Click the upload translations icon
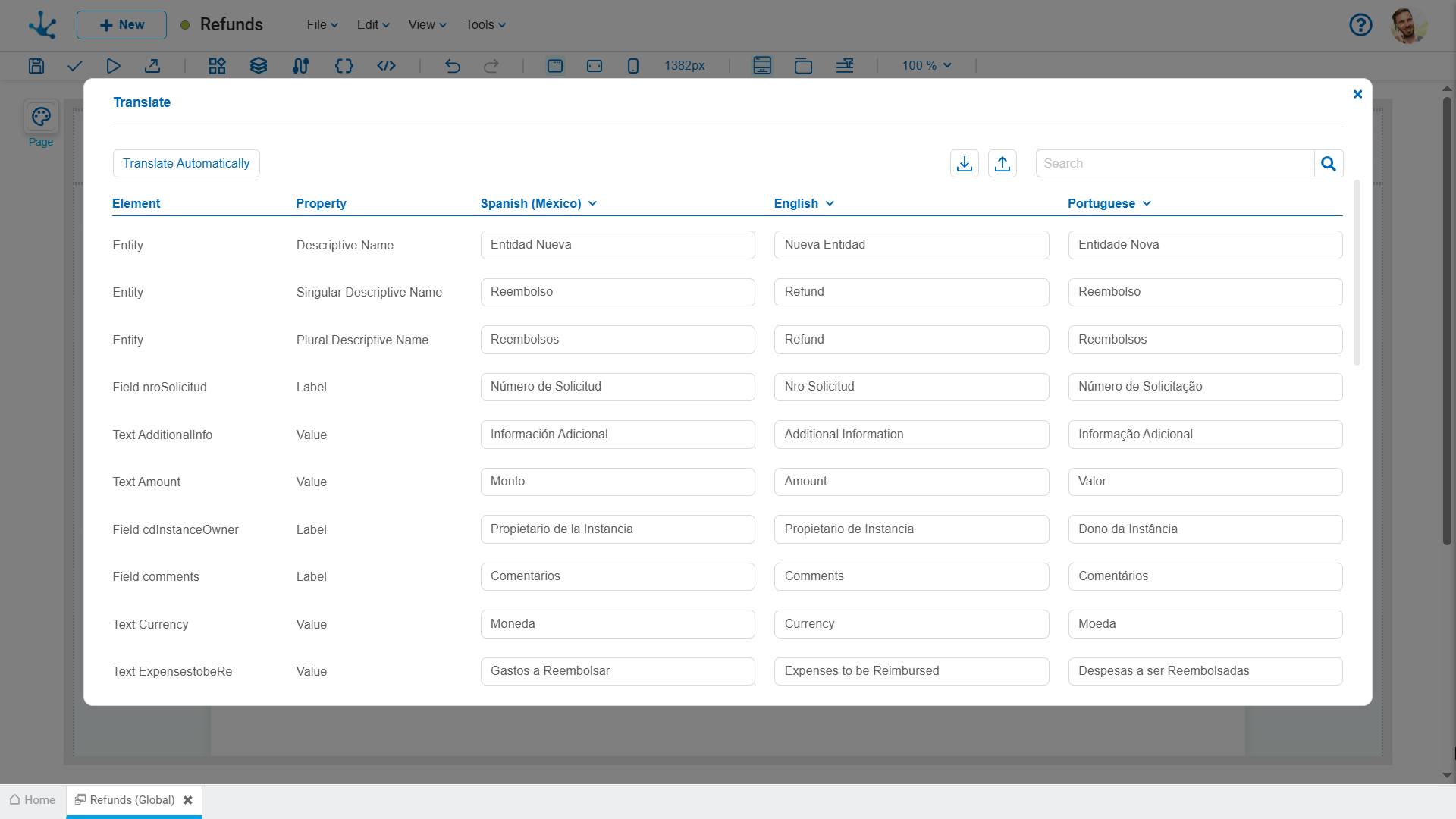This screenshot has height=819, width=1456. coord(1002,164)
